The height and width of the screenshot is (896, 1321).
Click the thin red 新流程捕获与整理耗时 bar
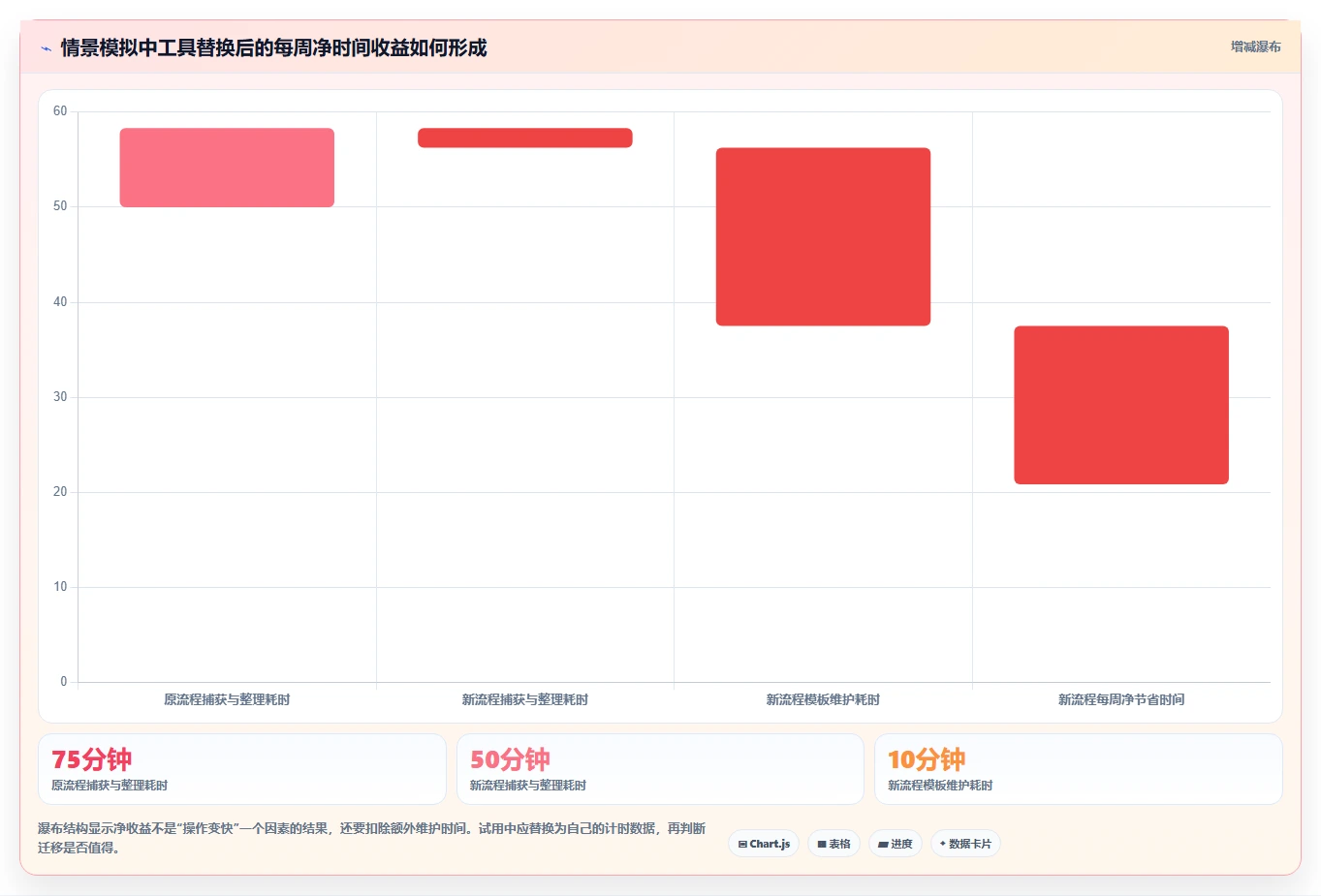pyautogui.click(x=525, y=138)
